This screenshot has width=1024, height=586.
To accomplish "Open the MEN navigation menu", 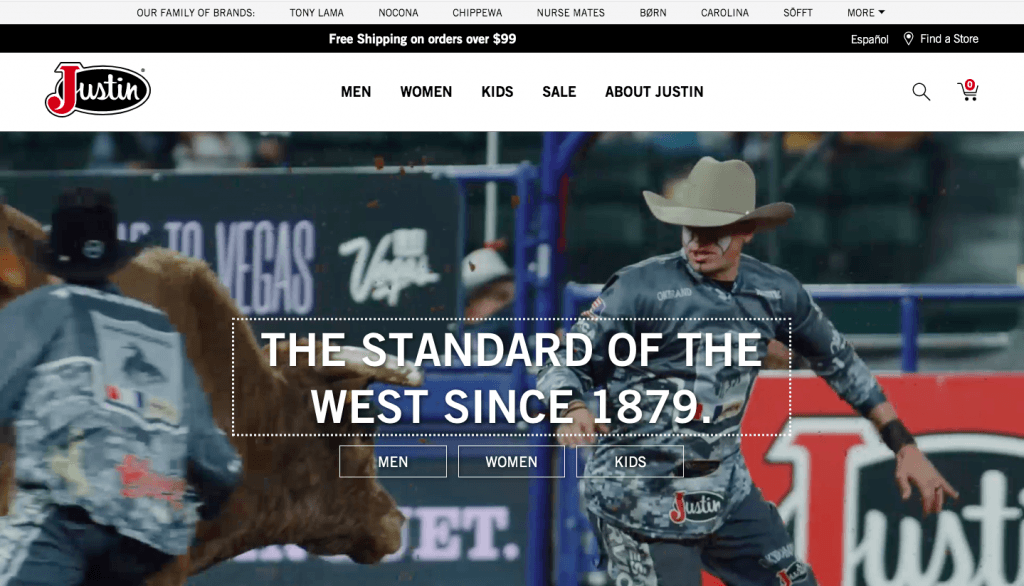I will (x=356, y=91).
